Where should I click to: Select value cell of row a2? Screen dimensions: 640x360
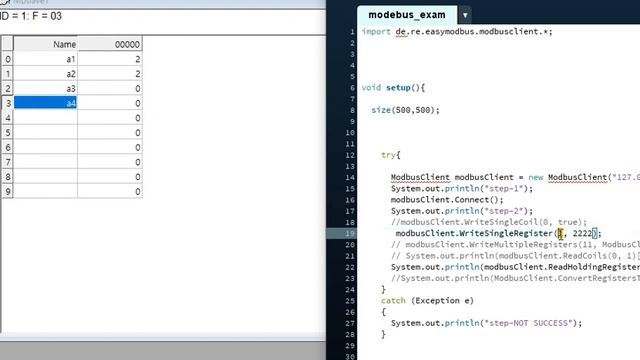pyautogui.click(x=110, y=74)
